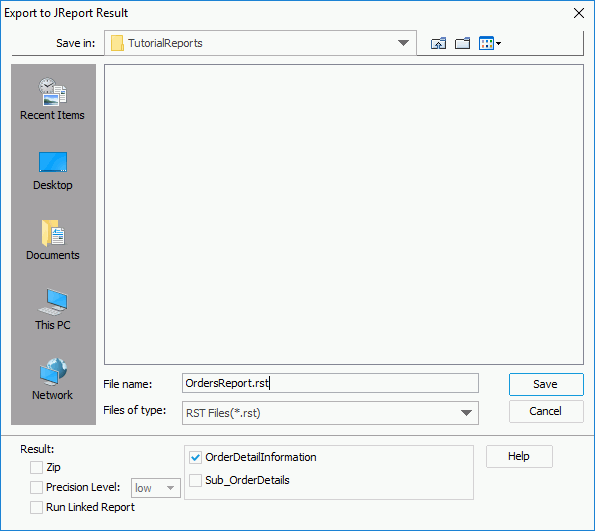Open the Documents location

pos(53,240)
